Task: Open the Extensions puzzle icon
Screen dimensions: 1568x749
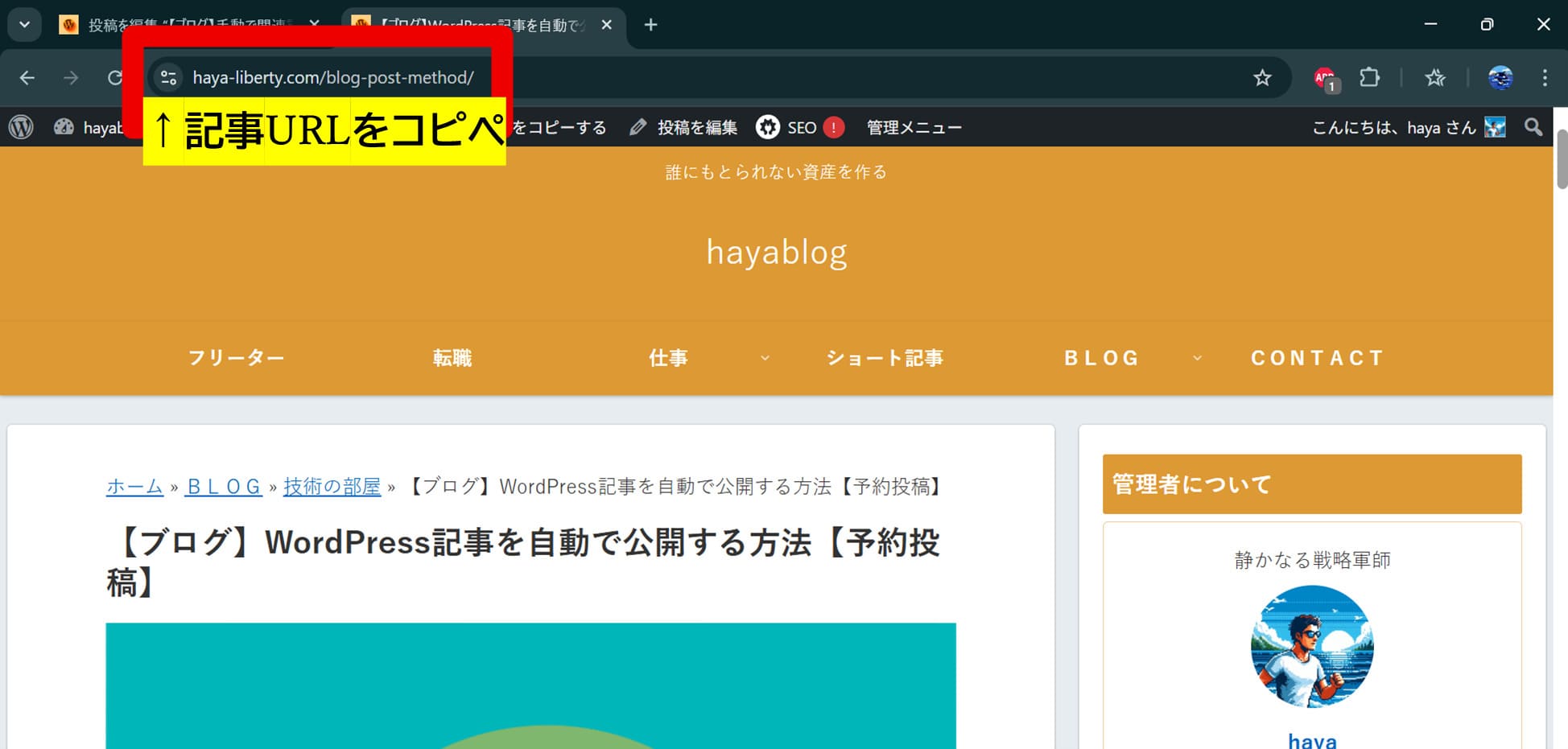Action: [1369, 78]
